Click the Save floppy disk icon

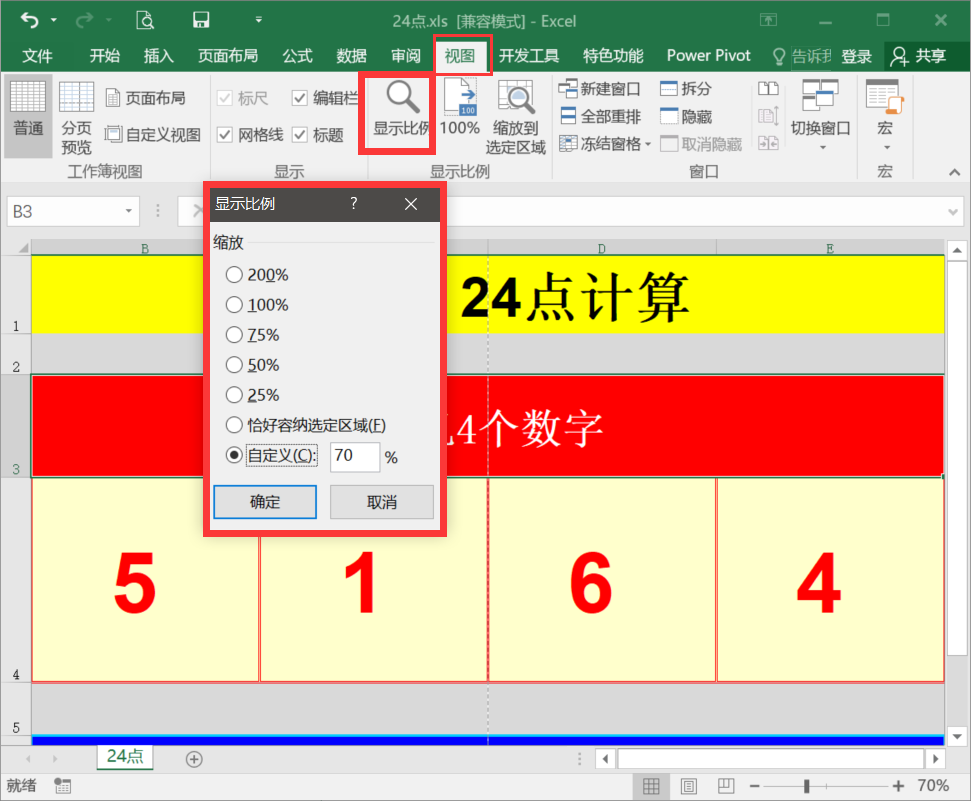pyautogui.click(x=201, y=20)
